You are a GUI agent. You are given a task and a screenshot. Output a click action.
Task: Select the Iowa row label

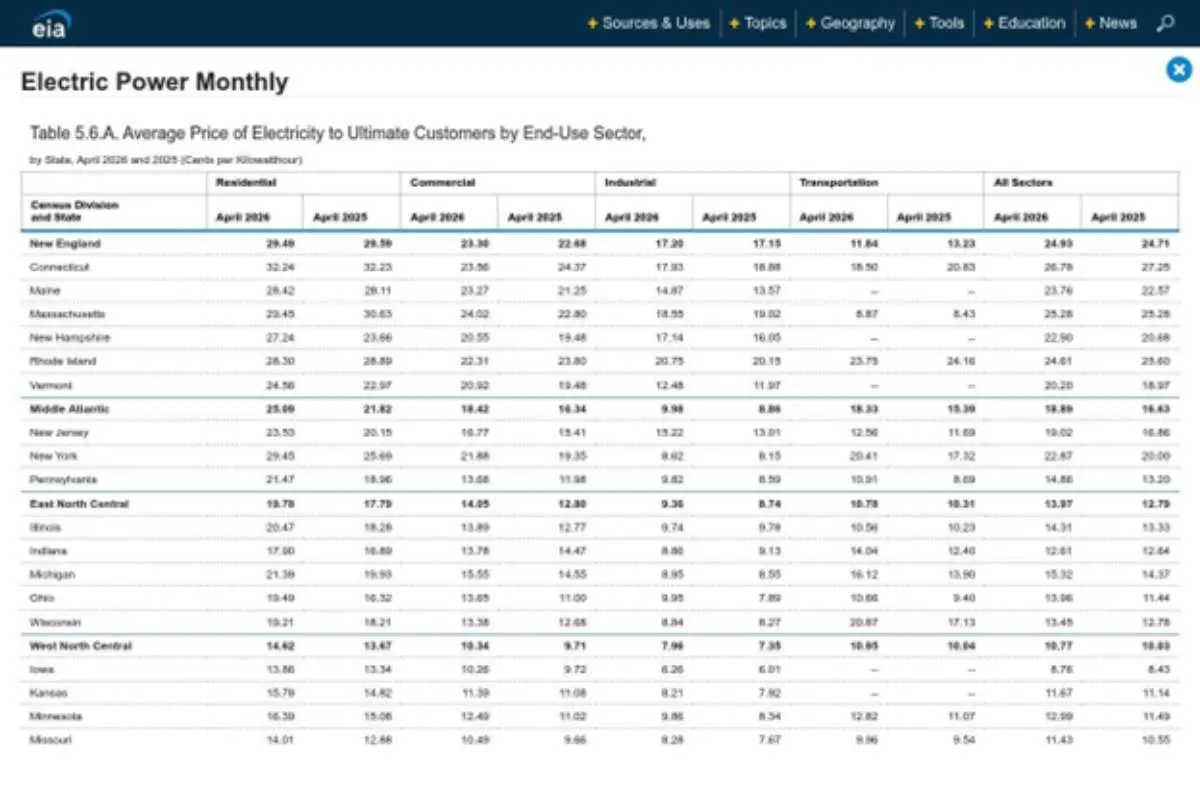43,669
